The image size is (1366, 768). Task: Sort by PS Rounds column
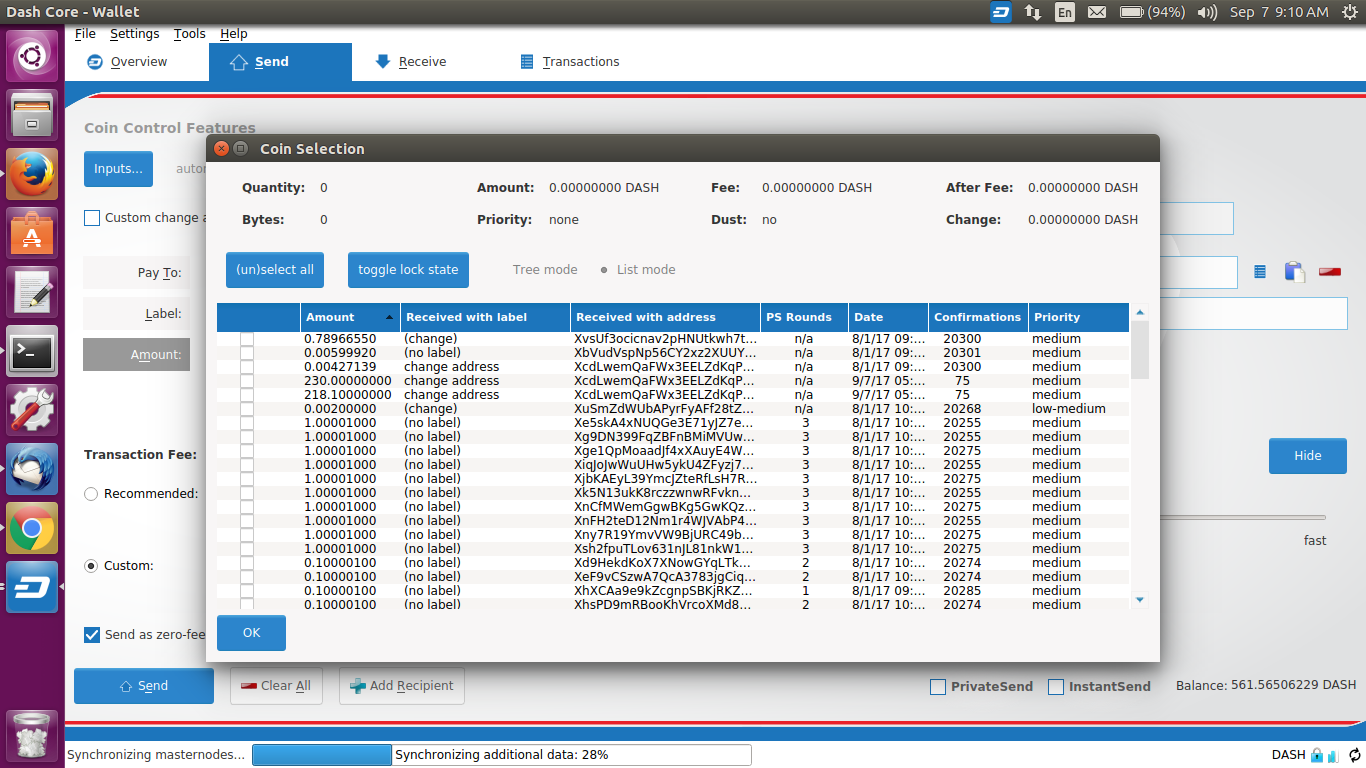click(804, 317)
